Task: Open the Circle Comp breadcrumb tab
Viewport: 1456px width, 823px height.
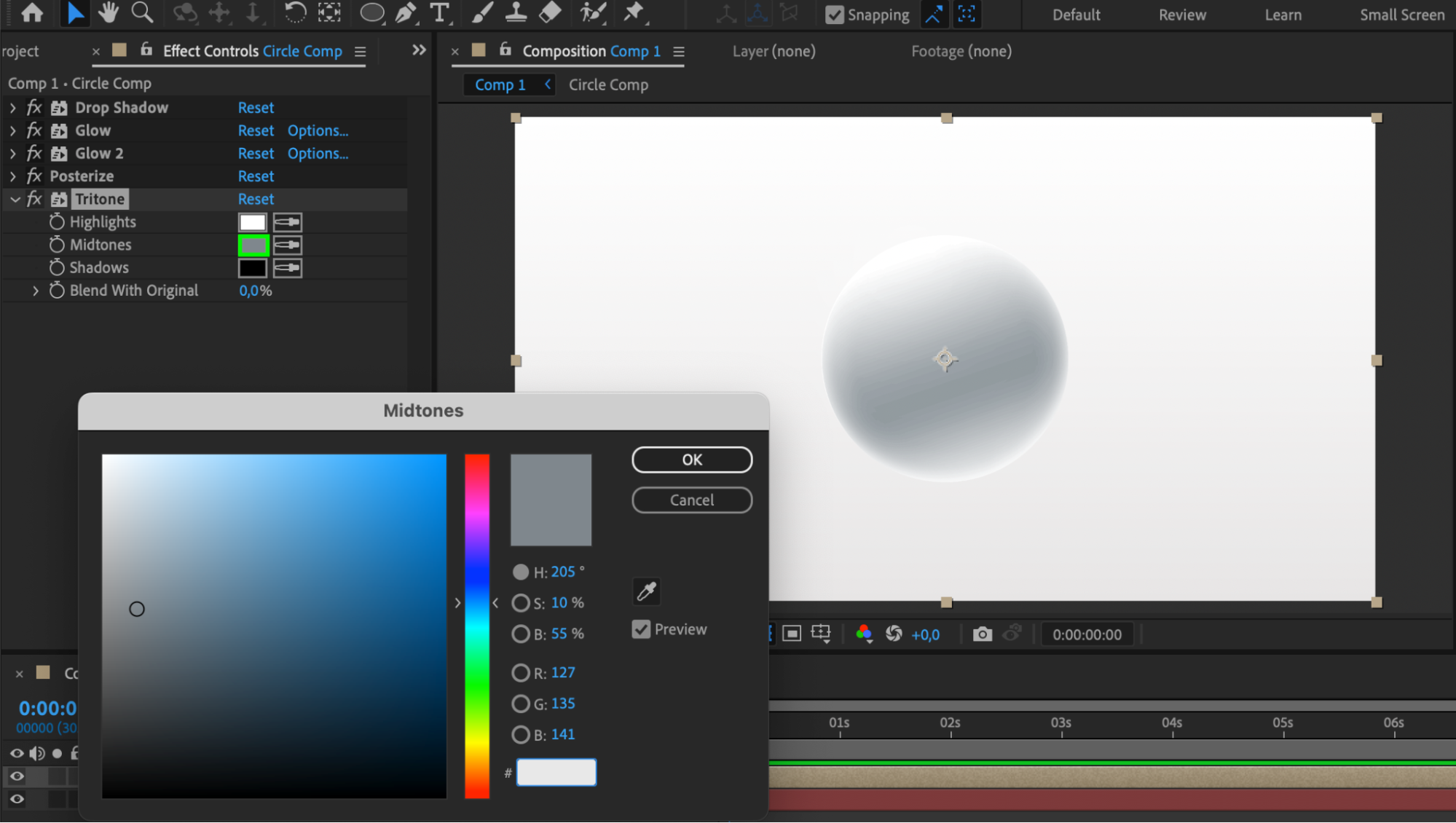Action: coord(608,84)
